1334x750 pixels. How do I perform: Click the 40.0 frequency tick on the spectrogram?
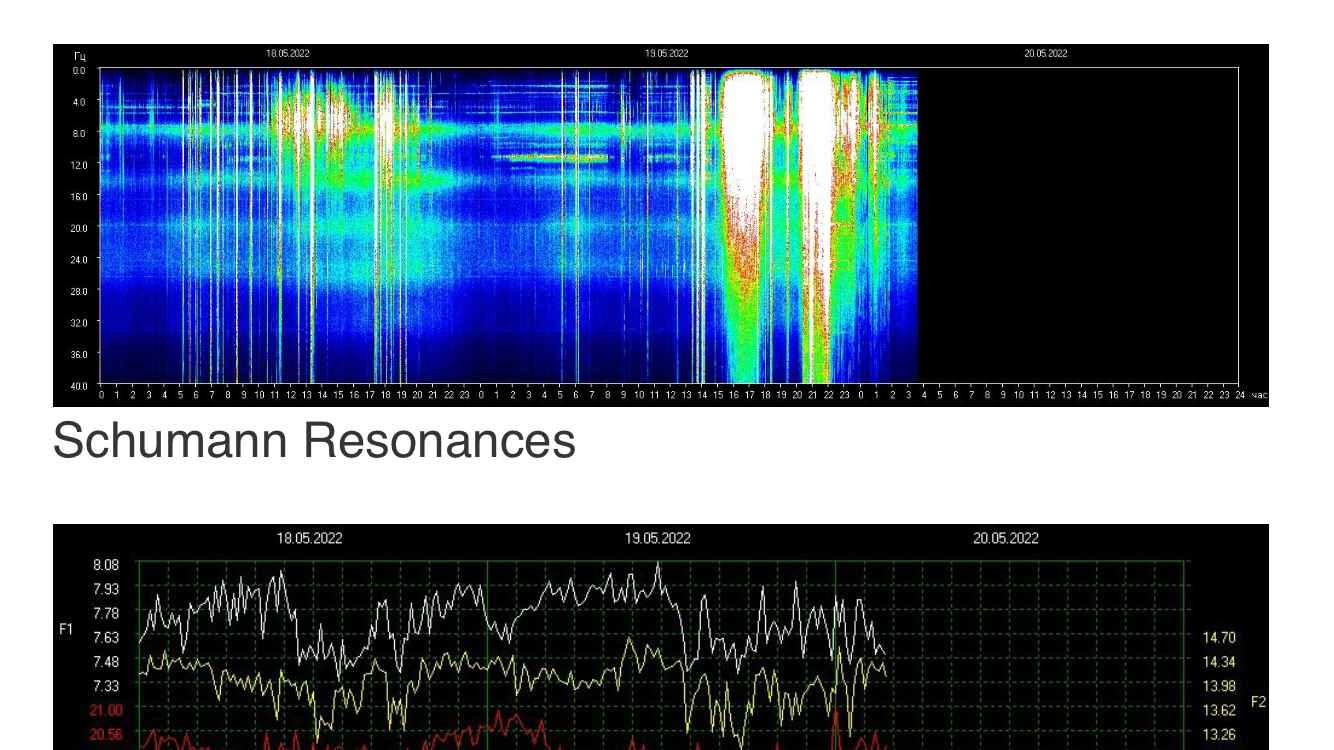click(79, 386)
